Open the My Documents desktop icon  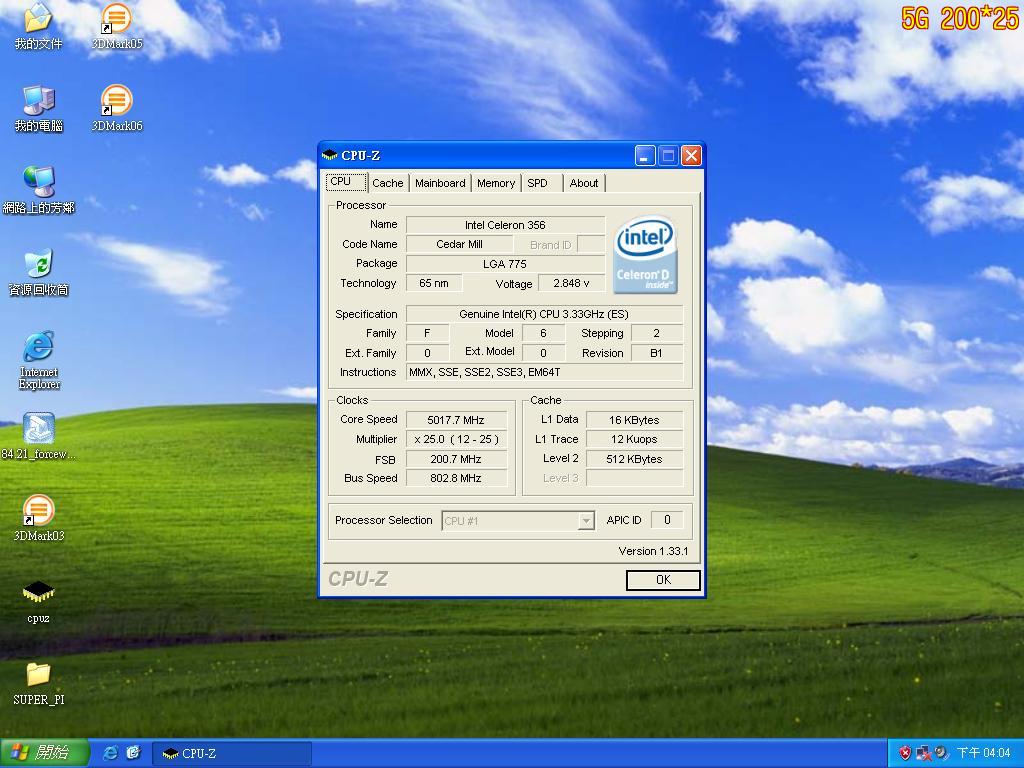click(x=38, y=26)
